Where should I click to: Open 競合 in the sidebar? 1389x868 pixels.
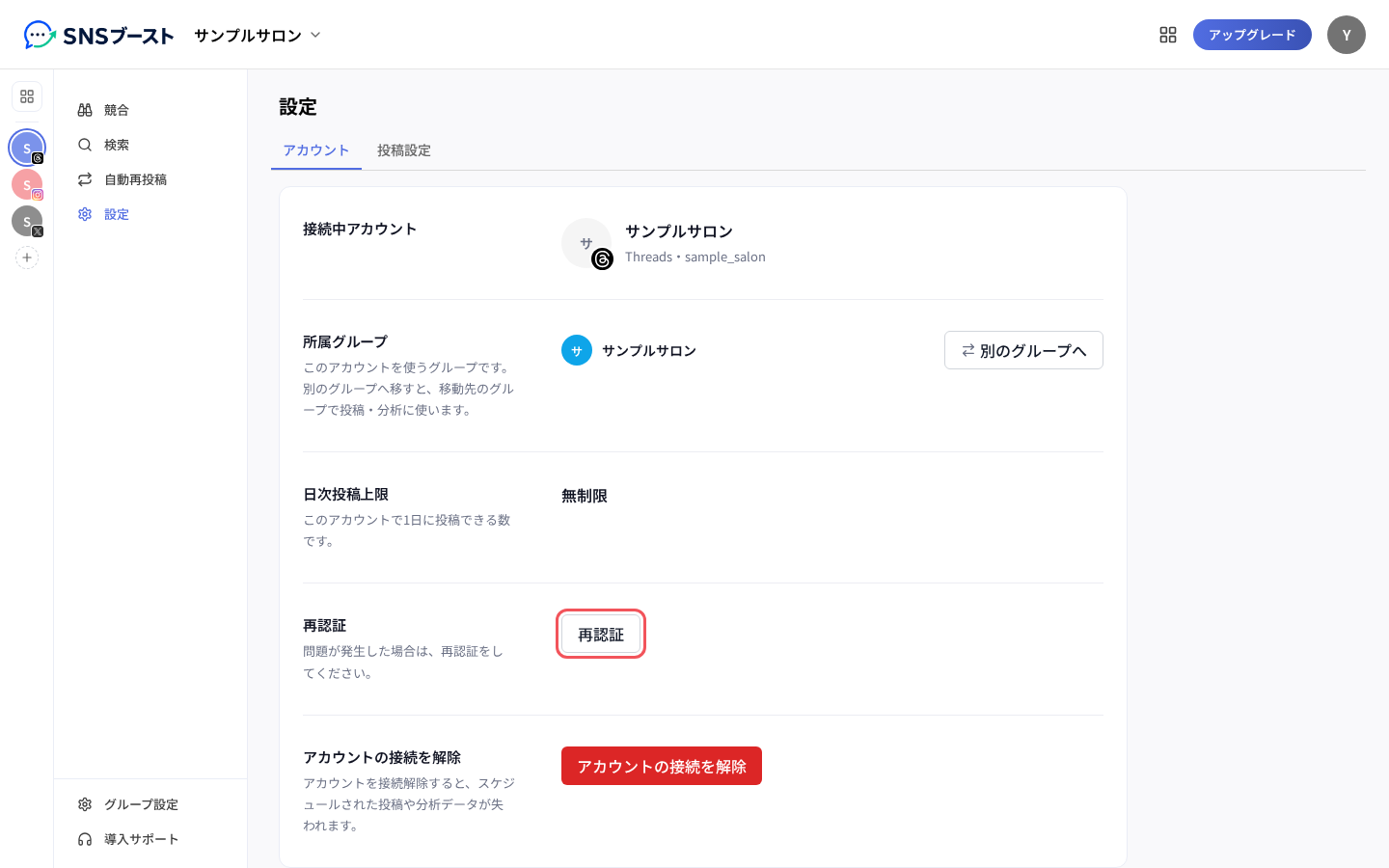[150, 110]
